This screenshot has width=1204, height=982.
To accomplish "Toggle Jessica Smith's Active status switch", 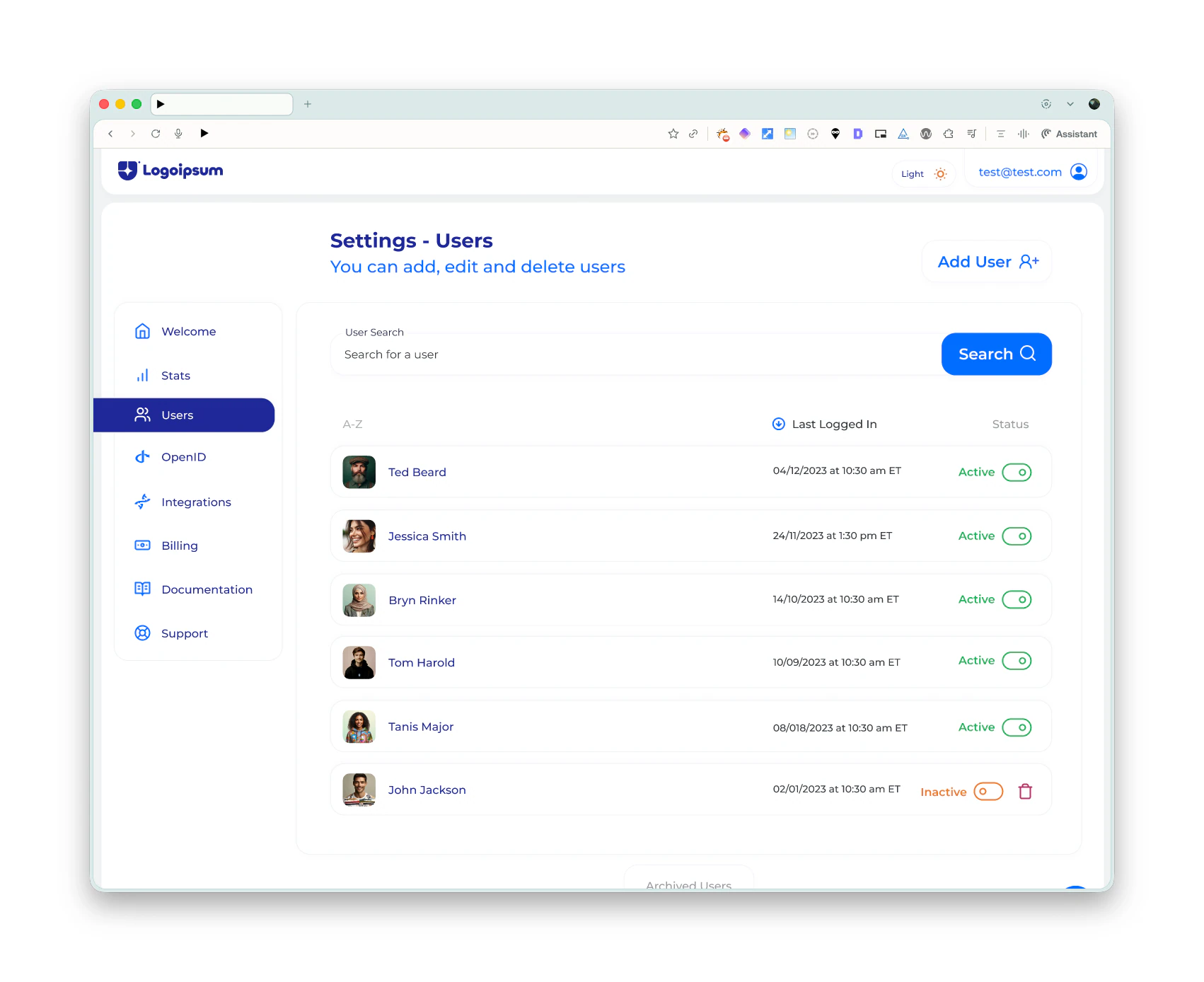I will (x=1017, y=536).
